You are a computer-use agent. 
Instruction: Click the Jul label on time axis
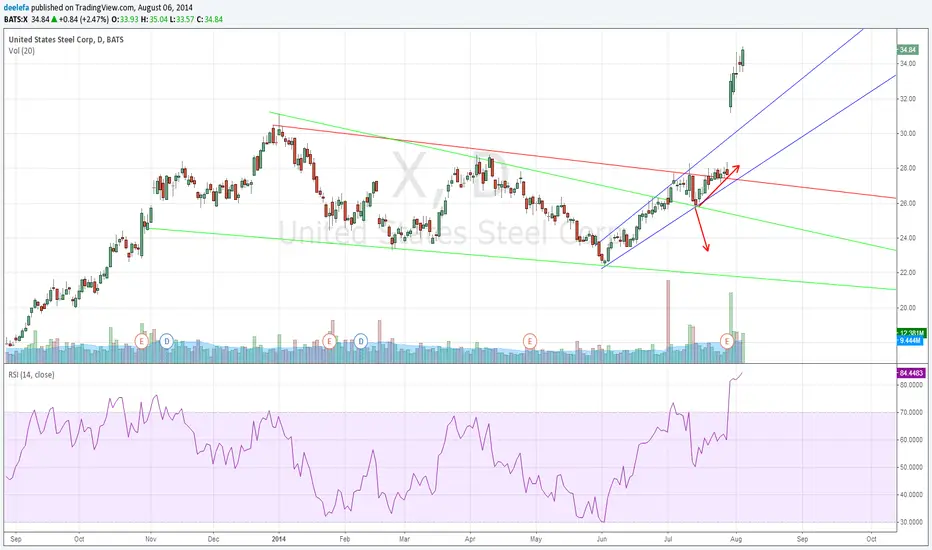(x=667, y=539)
